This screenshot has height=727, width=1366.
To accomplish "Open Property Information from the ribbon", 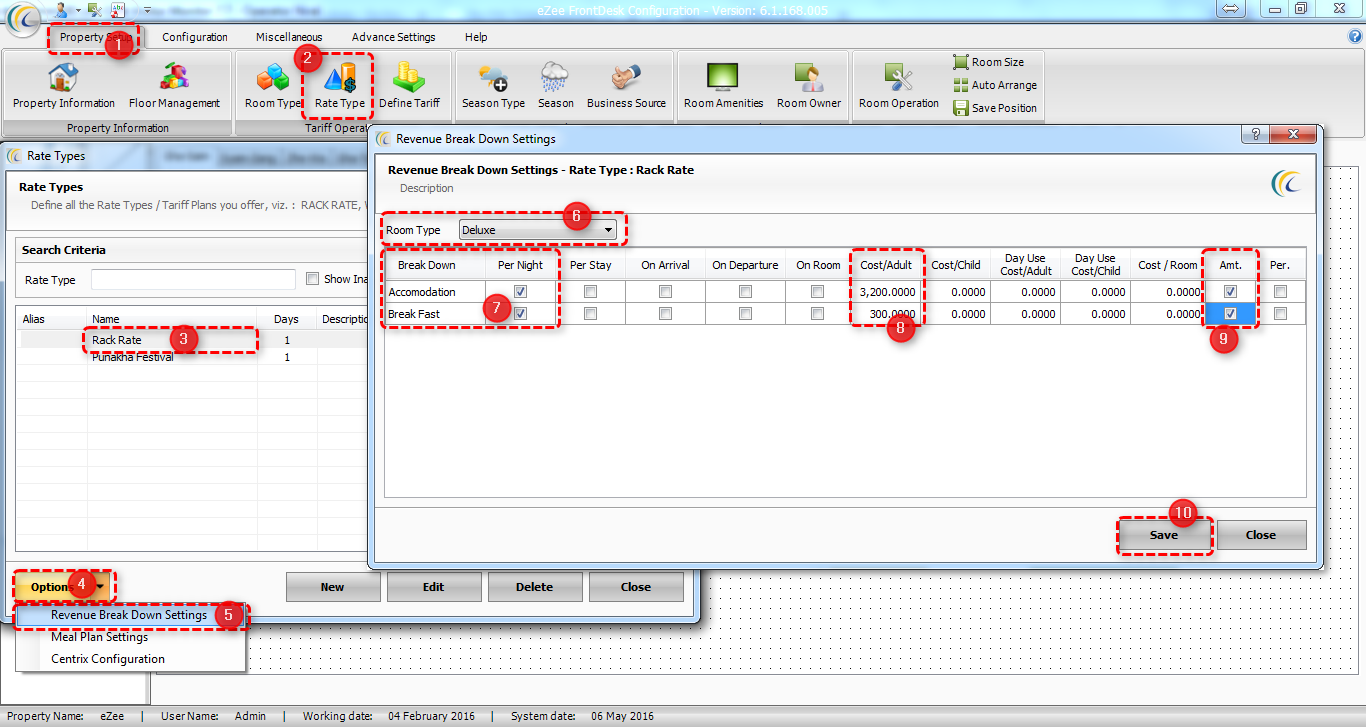I will tap(63, 86).
